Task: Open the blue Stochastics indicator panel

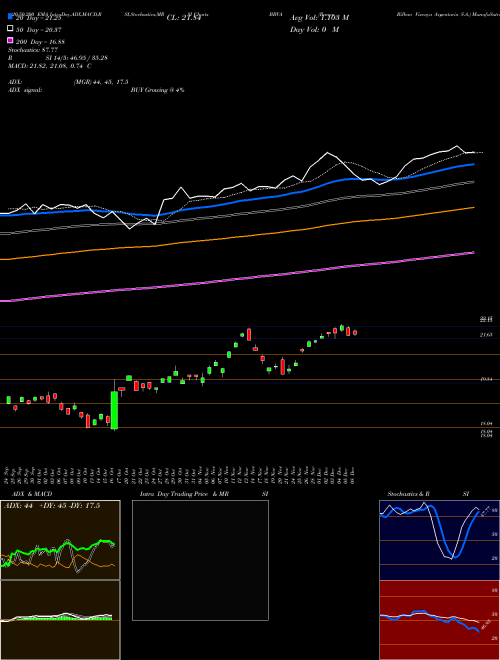Action: pyautogui.click(x=439, y=540)
